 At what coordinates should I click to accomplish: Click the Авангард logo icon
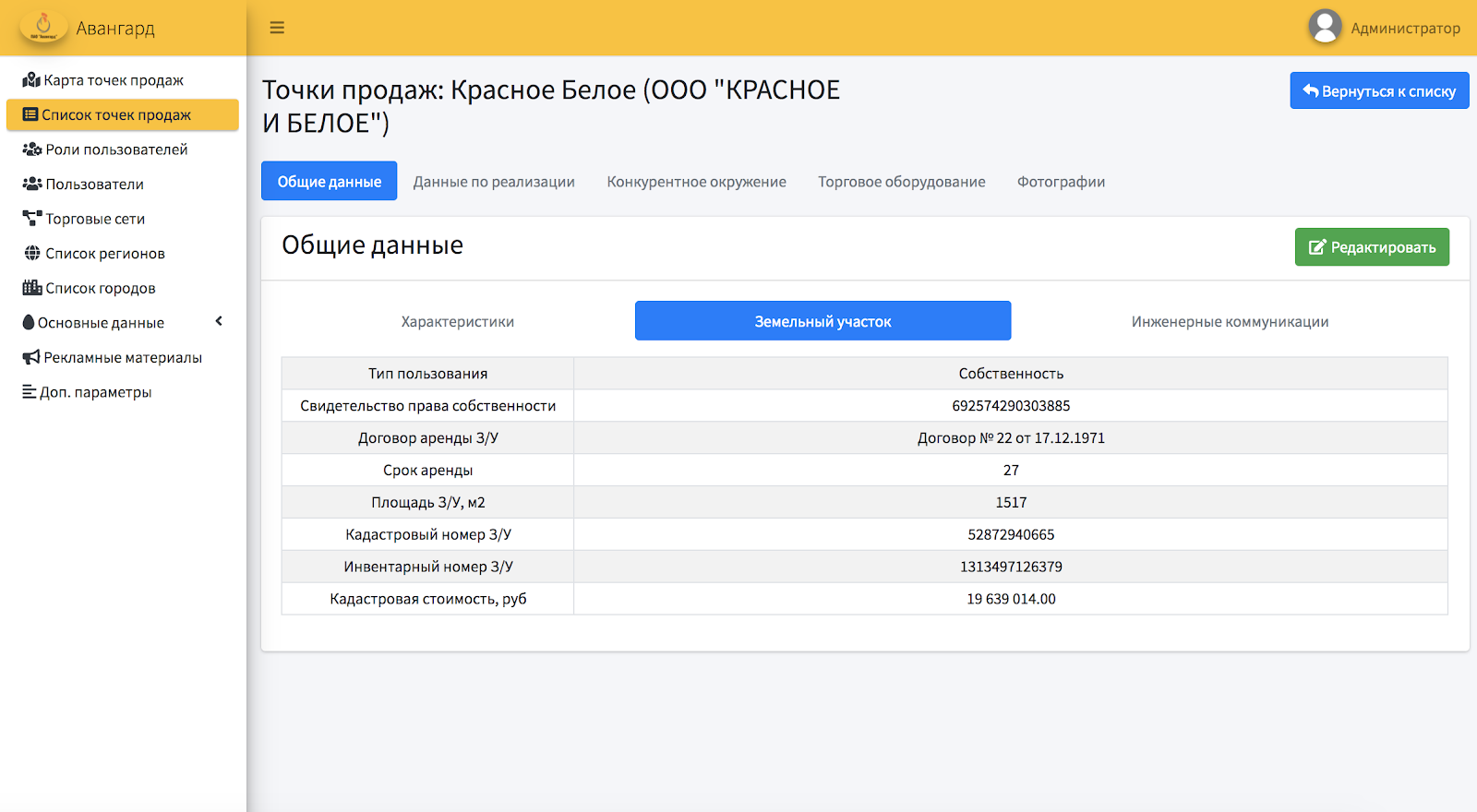coord(43,27)
